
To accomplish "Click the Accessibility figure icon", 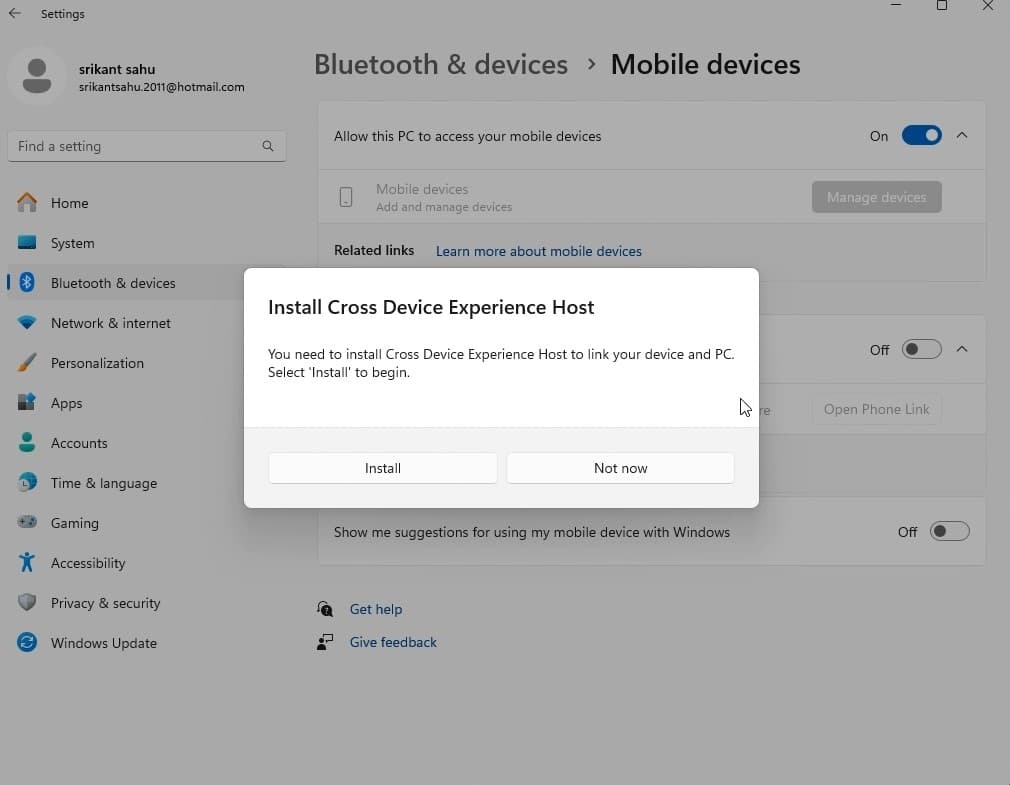I will pyautogui.click(x=27, y=563).
